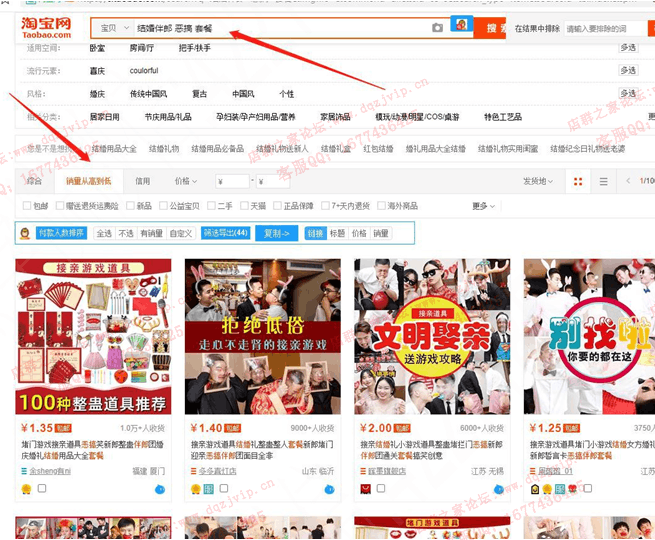
Task: Click the minimum price ¥ input
Action: tap(233, 181)
